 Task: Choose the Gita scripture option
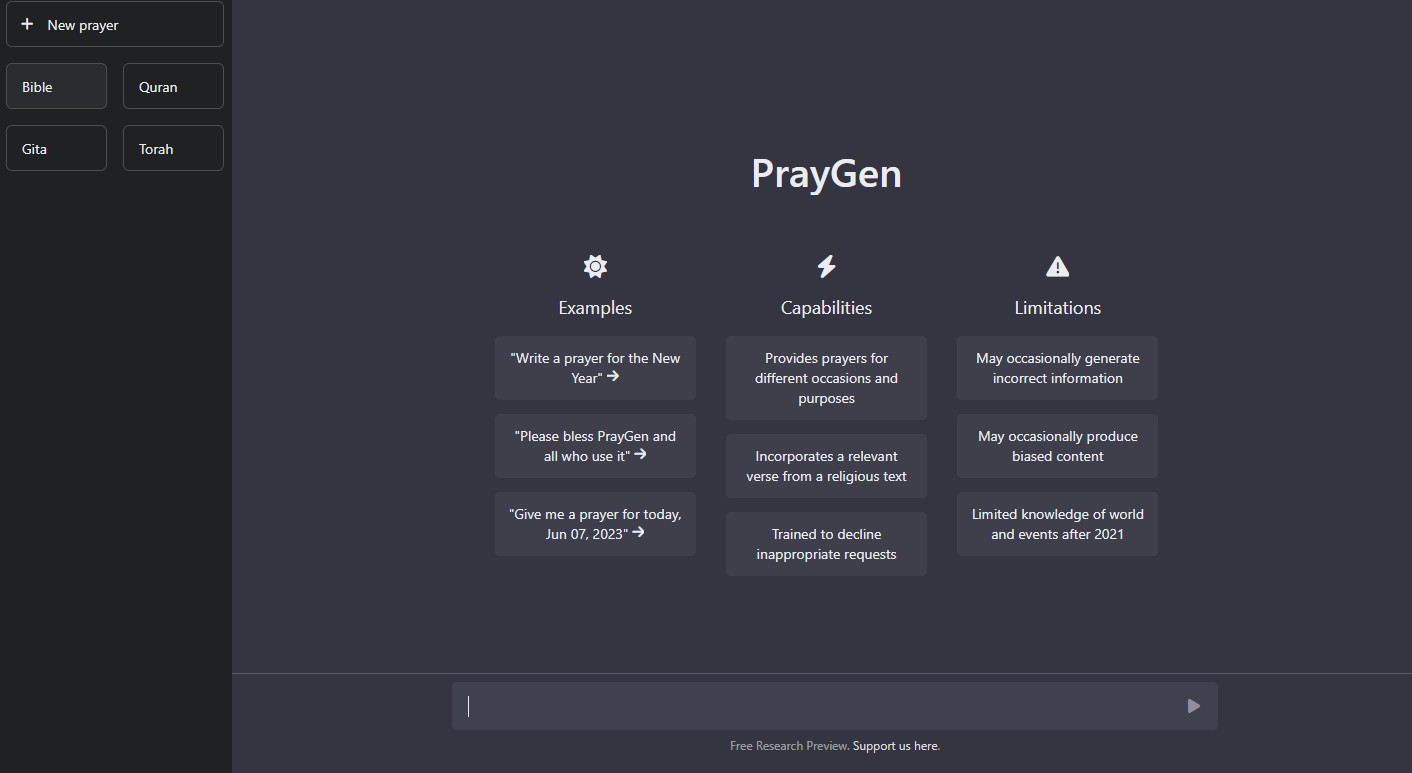(56, 149)
